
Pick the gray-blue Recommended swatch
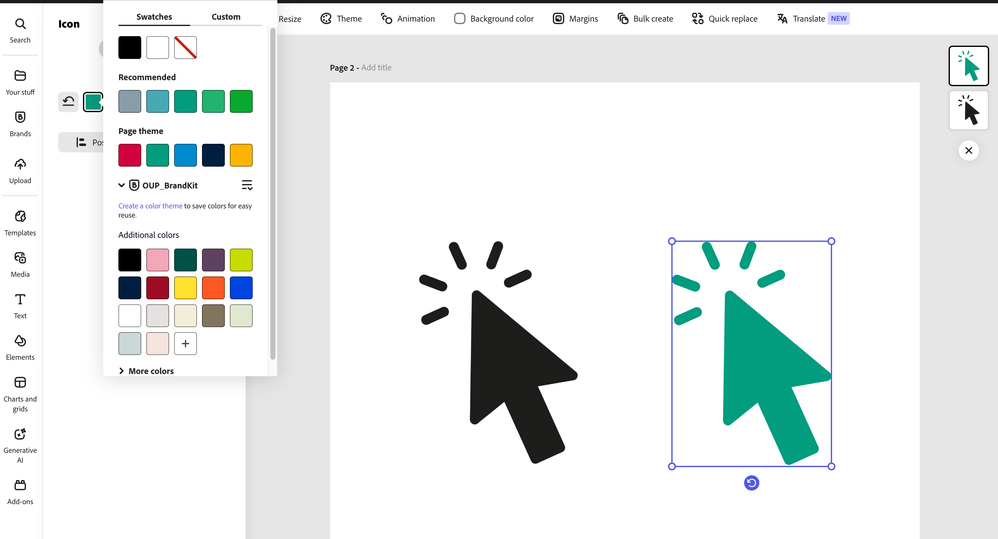(x=129, y=101)
